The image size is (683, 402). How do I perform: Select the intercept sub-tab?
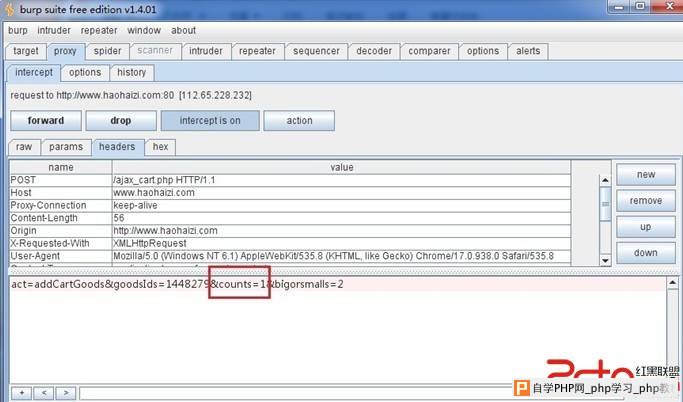pyautogui.click(x=34, y=73)
